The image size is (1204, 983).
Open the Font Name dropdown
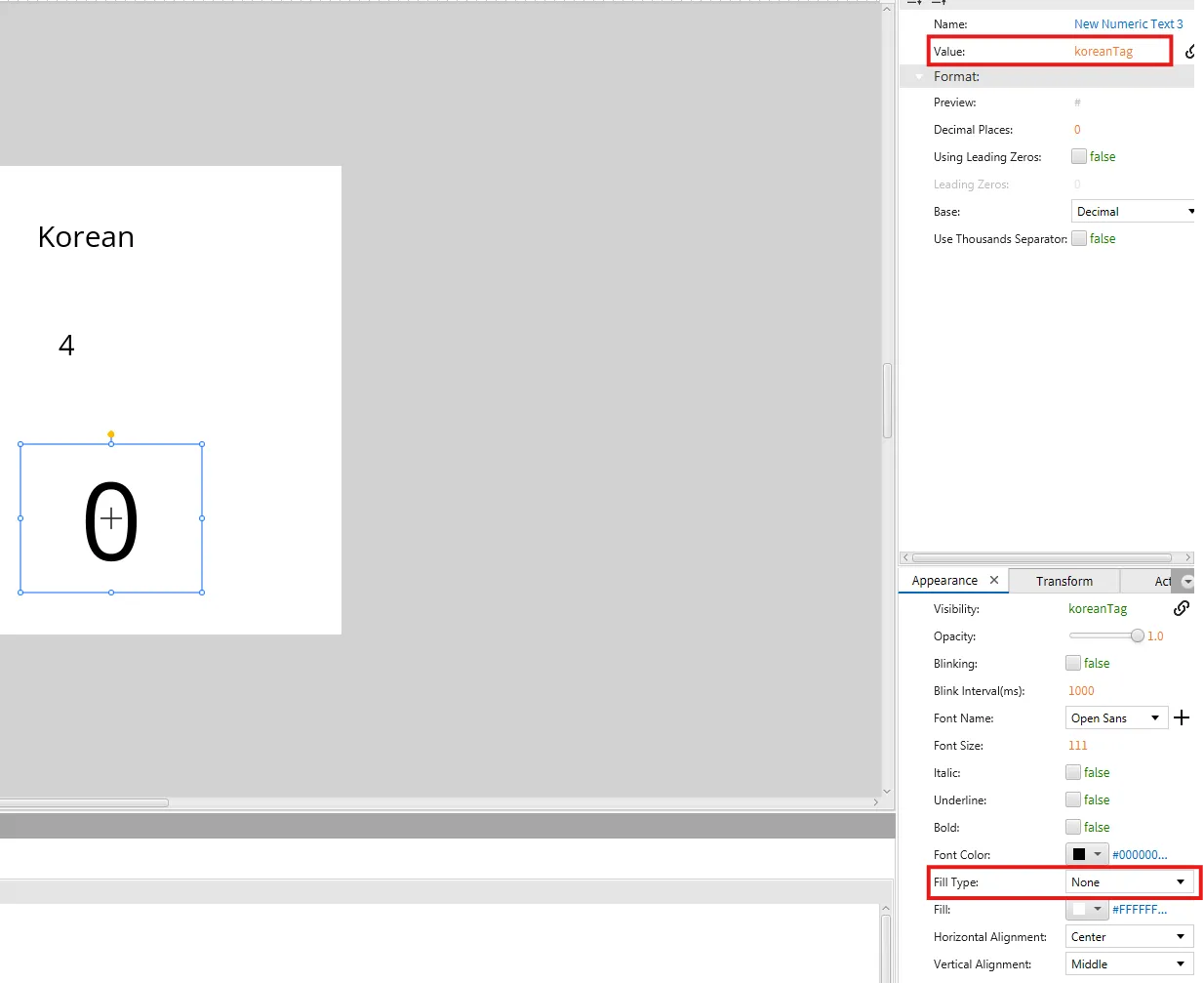(1116, 718)
